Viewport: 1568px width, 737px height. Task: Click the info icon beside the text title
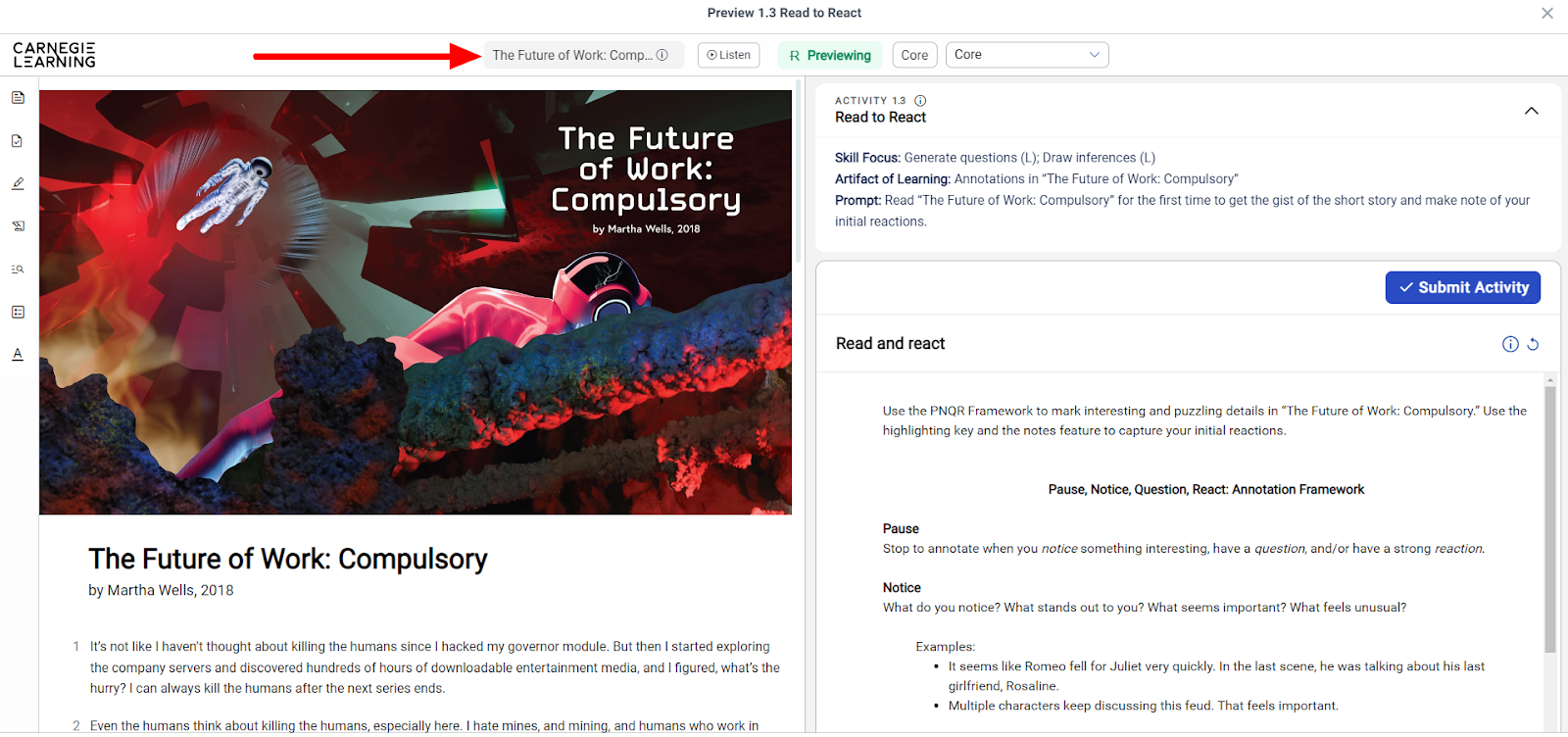pyautogui.click(x=662, y=55)
